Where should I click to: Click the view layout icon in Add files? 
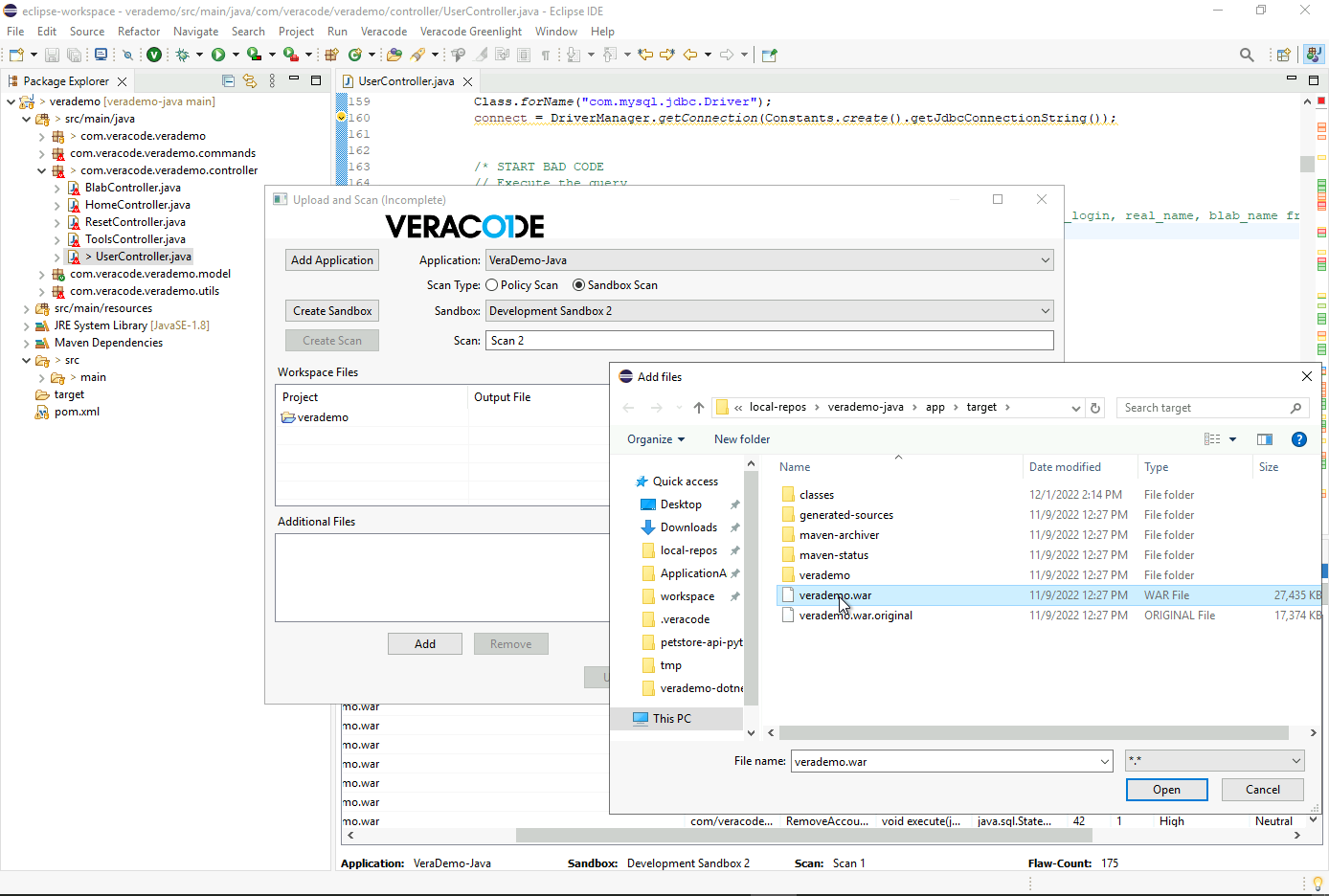1212,439
